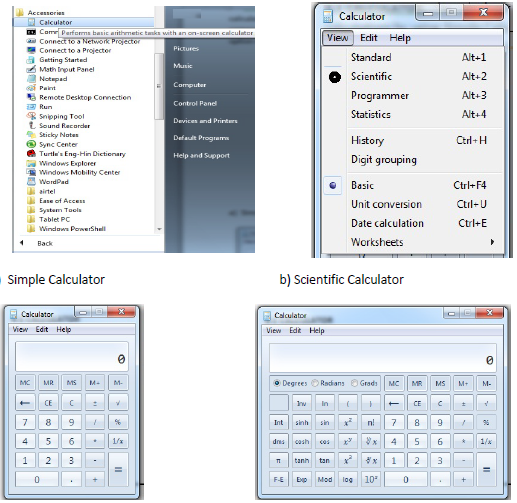The height and width of the screenshot is (503, 517).
Task: Launch Windows Explorer from Accessories
Action: tap(61, 163)
